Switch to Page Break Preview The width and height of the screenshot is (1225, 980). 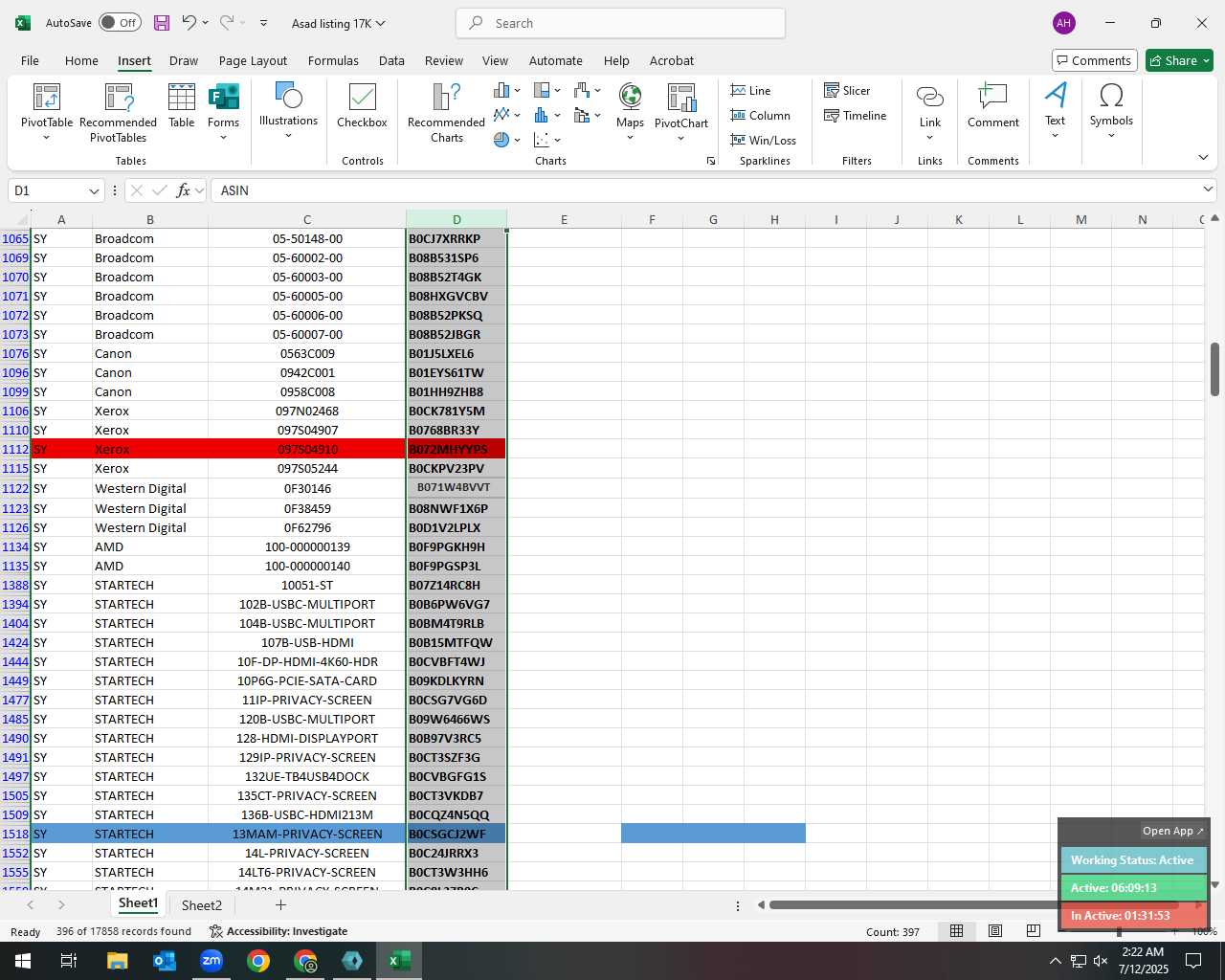[x=1034, y=930]
